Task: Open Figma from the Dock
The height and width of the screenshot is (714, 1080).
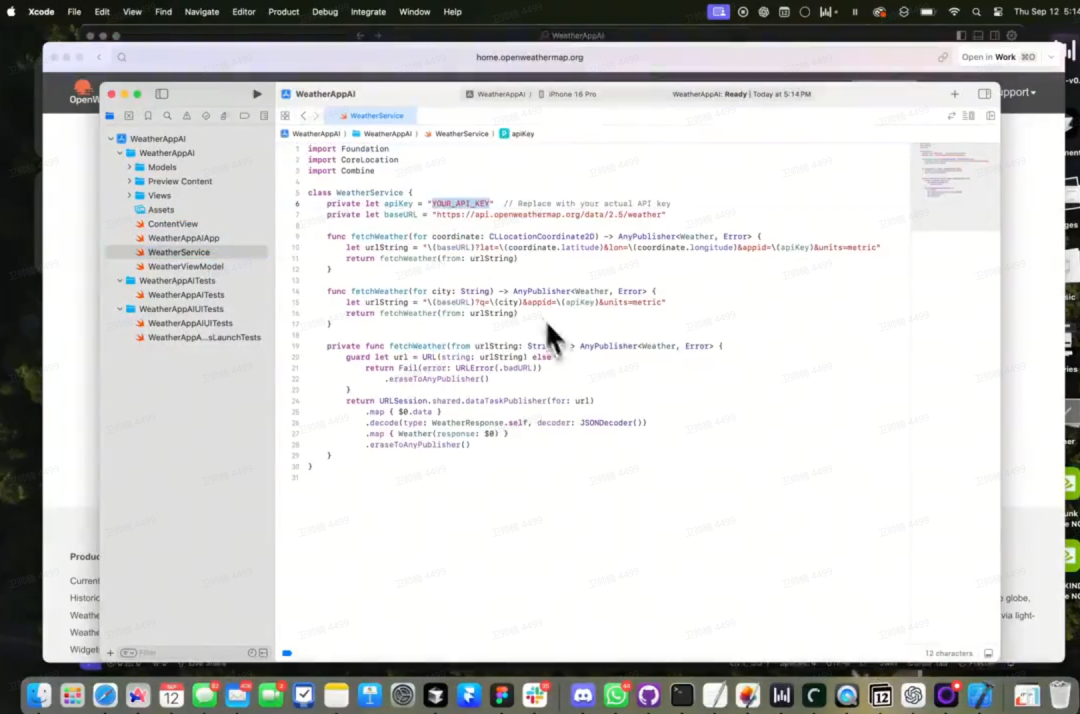Action: [502, 696]
